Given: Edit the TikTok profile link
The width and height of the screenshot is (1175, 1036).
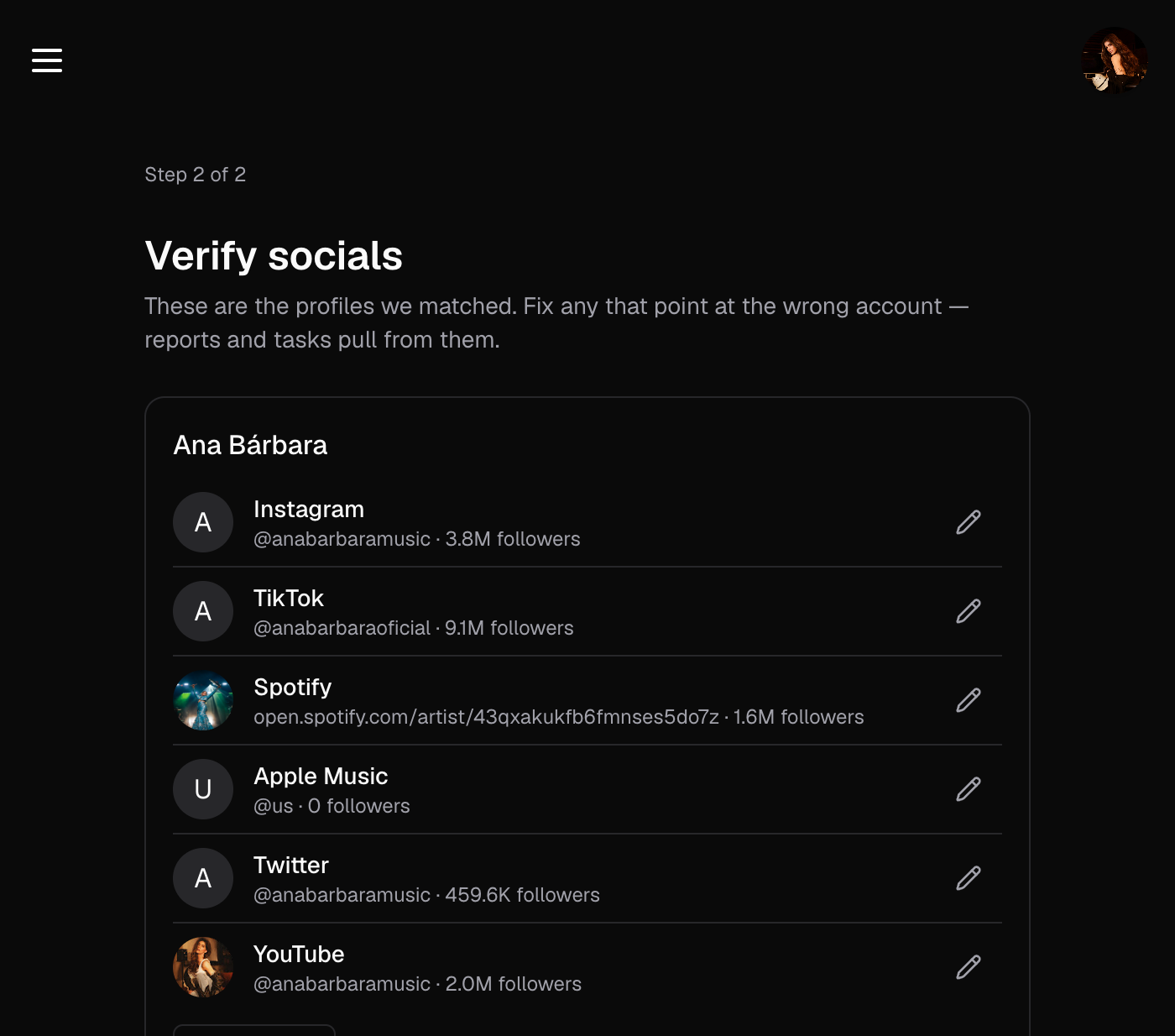Looking at the screenshot, I should pyautogui.click(x=969, y=611).
